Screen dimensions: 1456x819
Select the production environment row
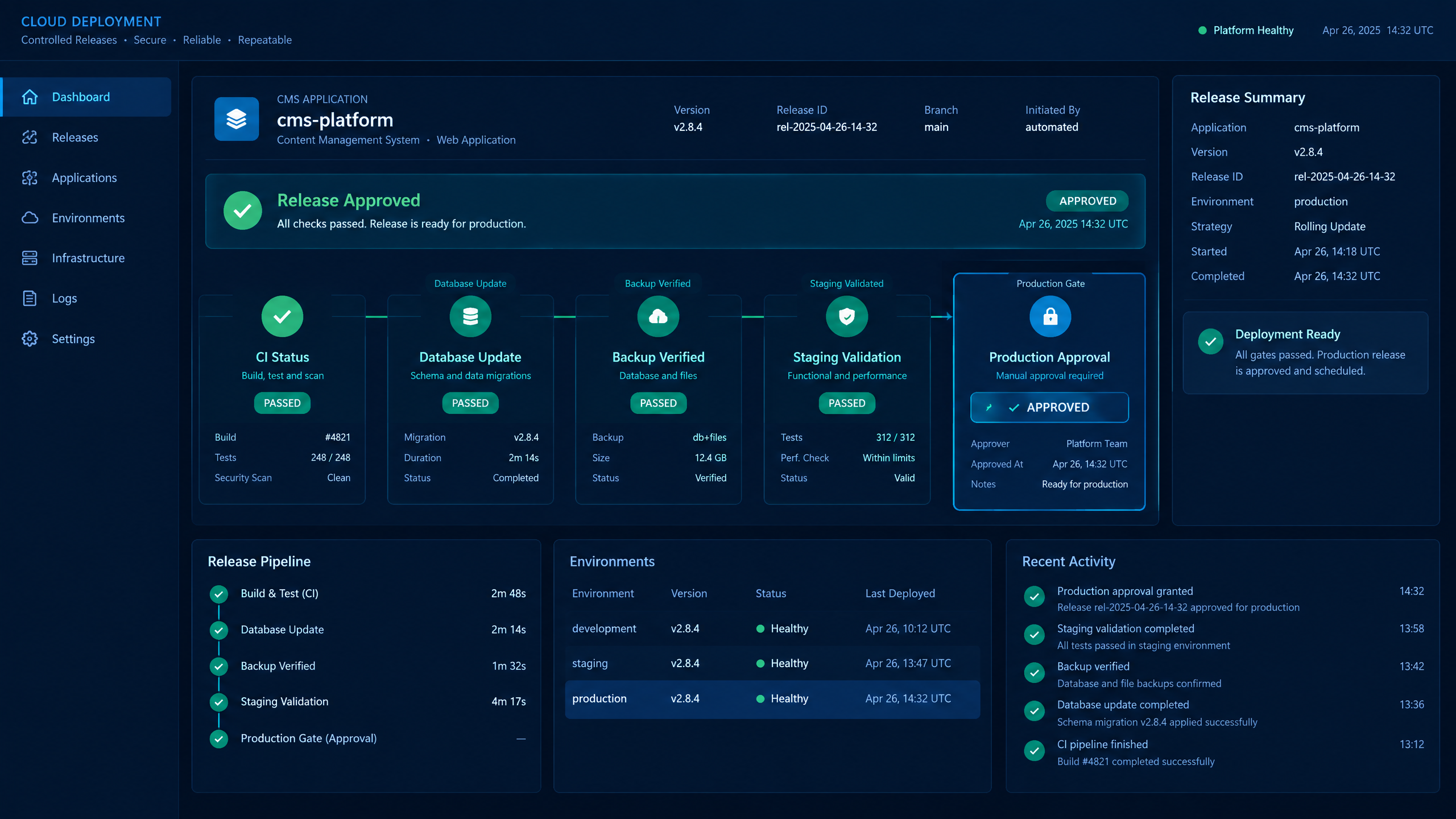click(772, 699)
